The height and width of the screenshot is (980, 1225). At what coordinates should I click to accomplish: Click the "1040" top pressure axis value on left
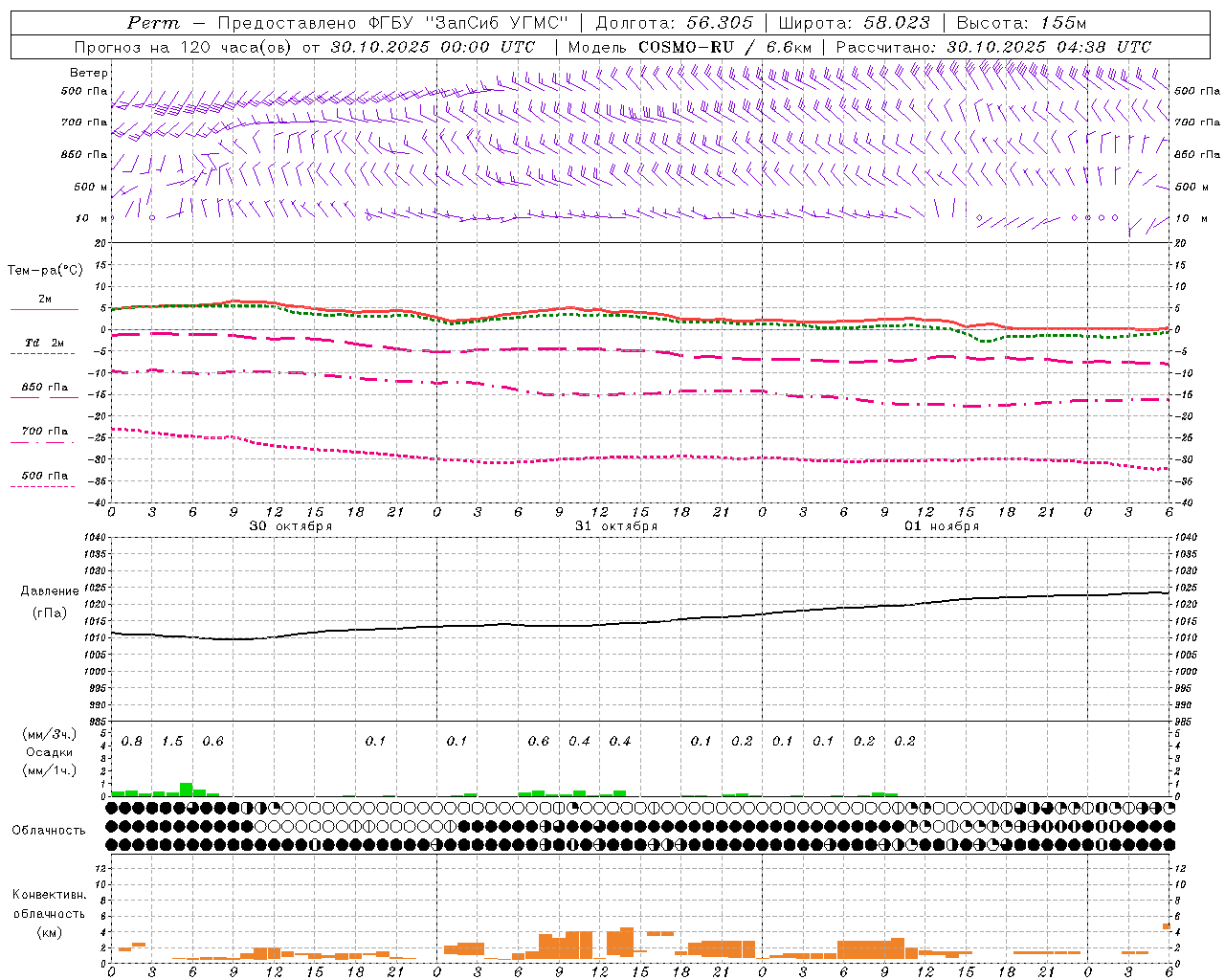pyautogui.click(x=98, y=538)
